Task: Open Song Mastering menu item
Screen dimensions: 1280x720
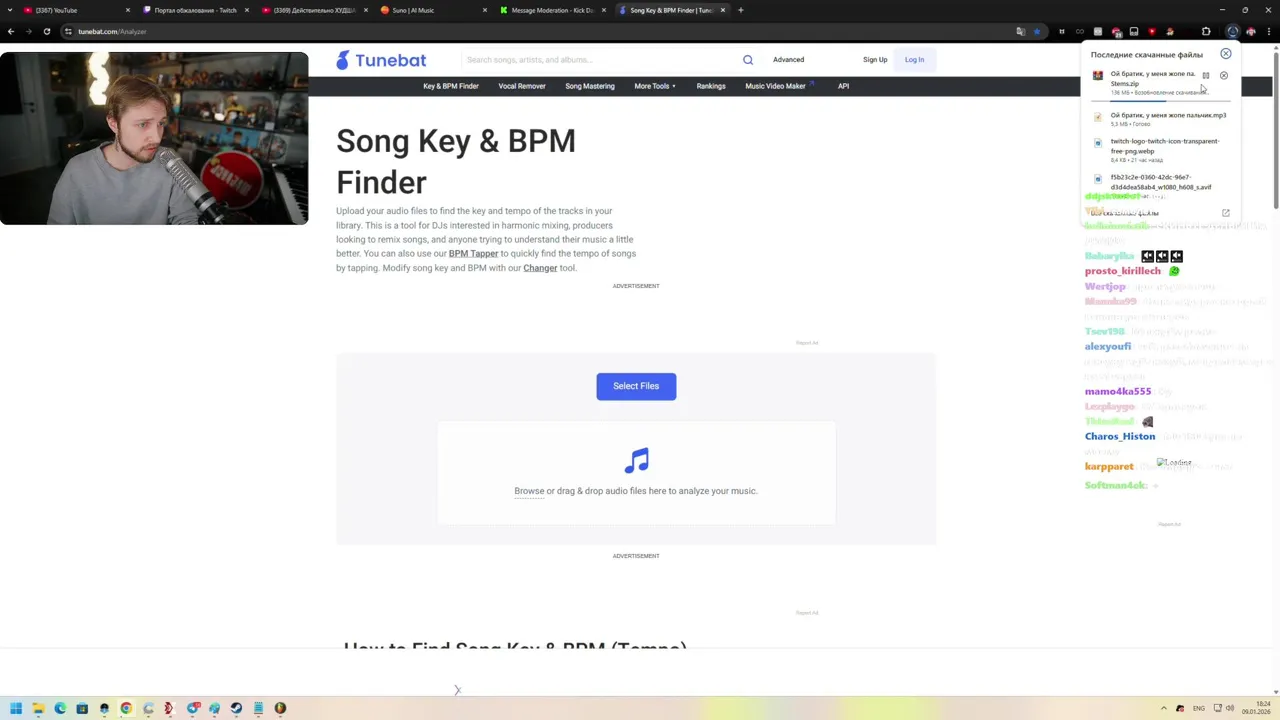Action: (x=590, y=86)
